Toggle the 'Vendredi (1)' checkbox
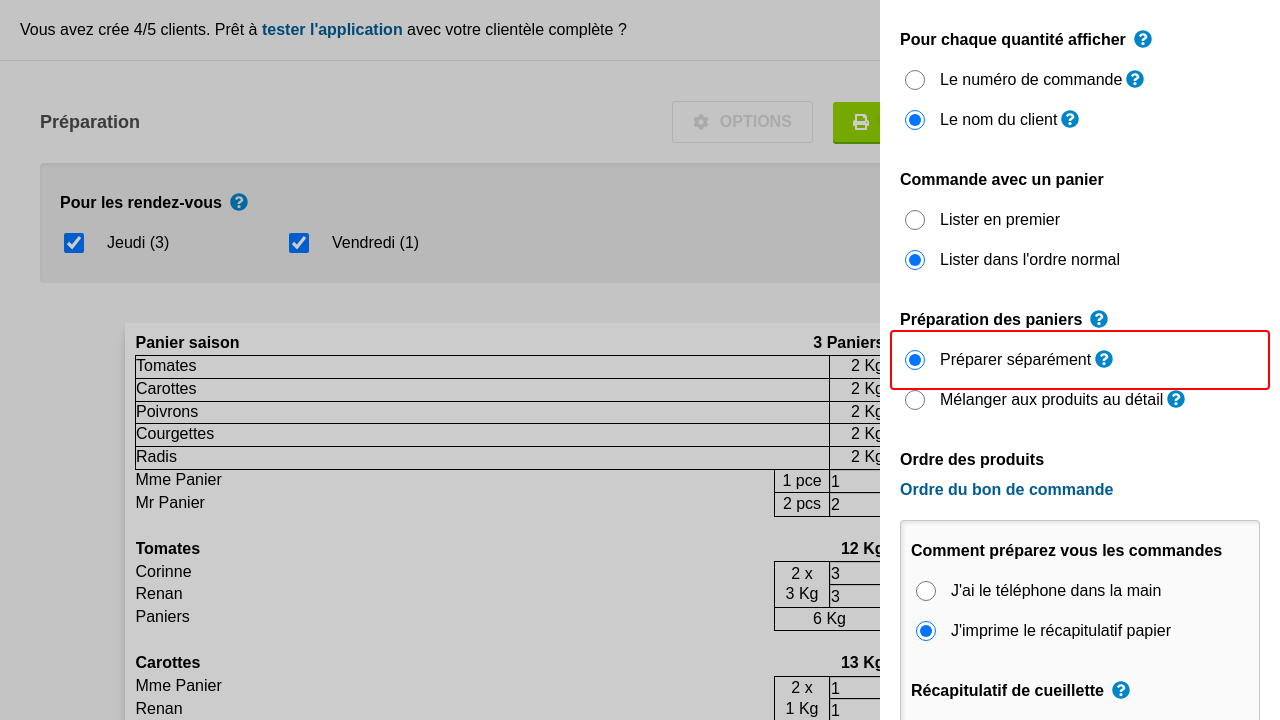Image resolution: width=1280 pixels, height=720 pixels. pyautogui.click(x=299, y=243)
